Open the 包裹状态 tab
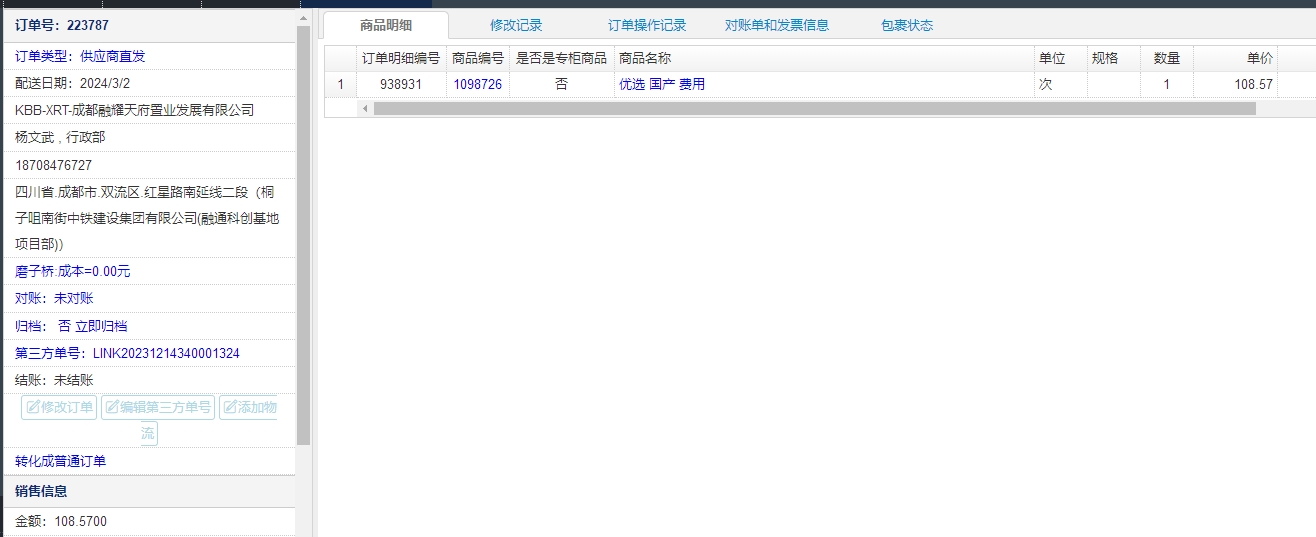The image size is (1316, 537). 907,25
